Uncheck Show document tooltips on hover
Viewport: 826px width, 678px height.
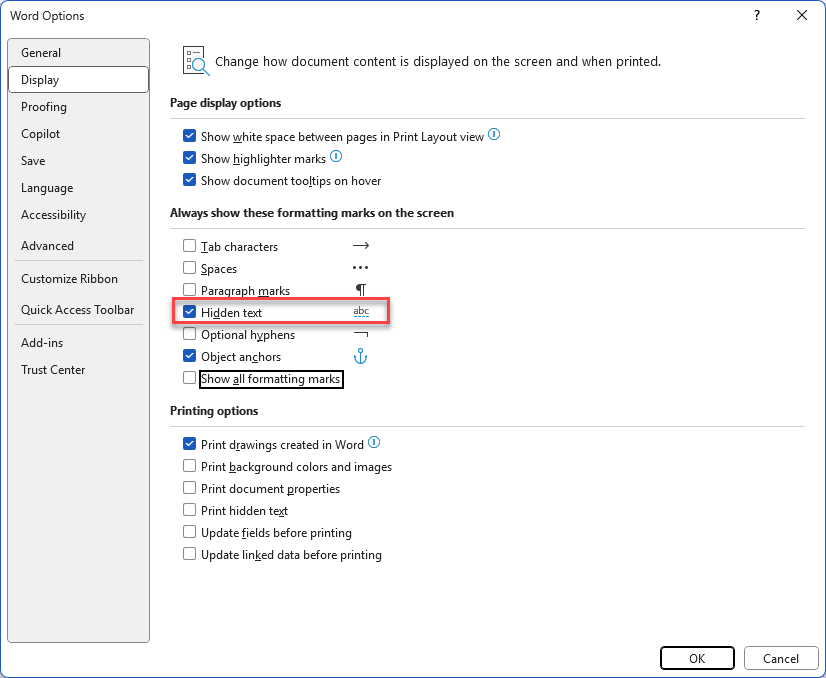[x=190, y=180]
